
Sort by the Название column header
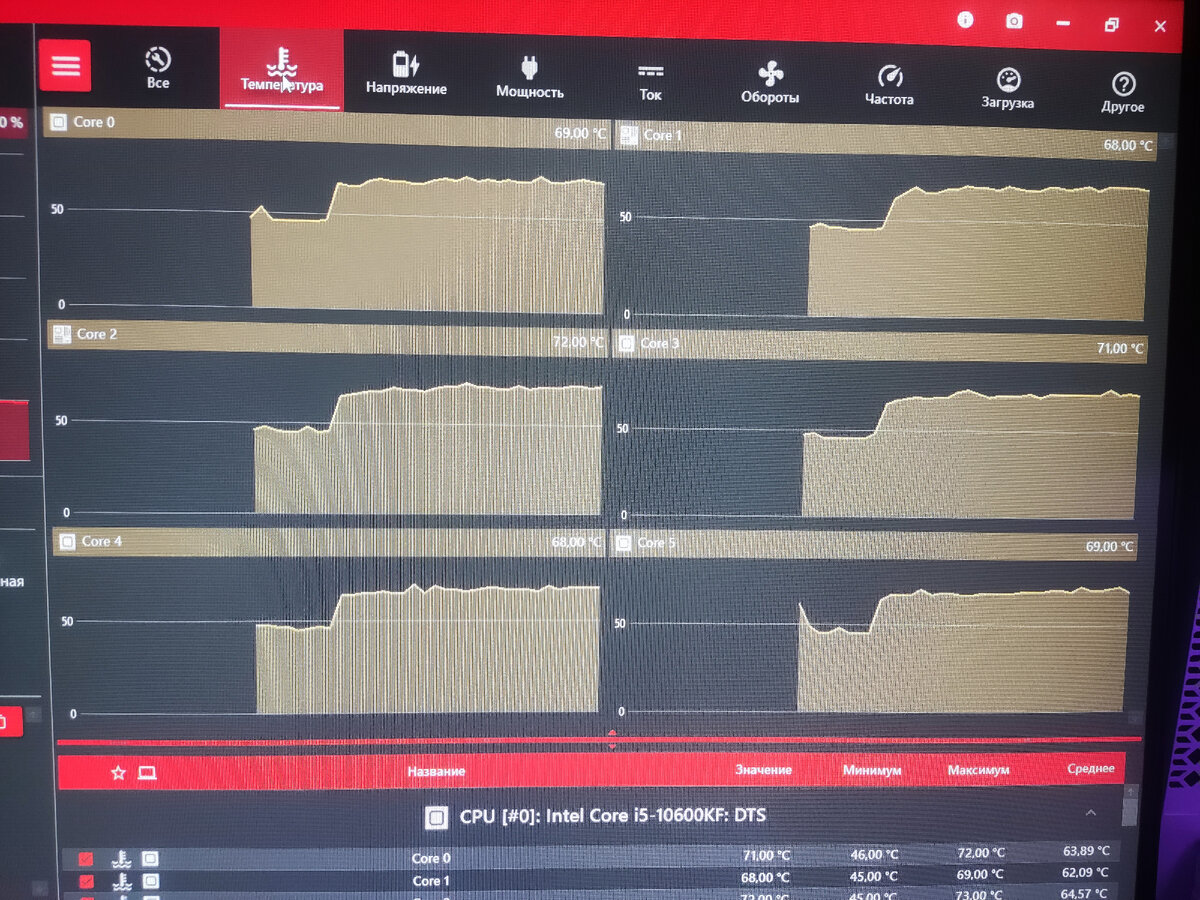tap(436, 771)
